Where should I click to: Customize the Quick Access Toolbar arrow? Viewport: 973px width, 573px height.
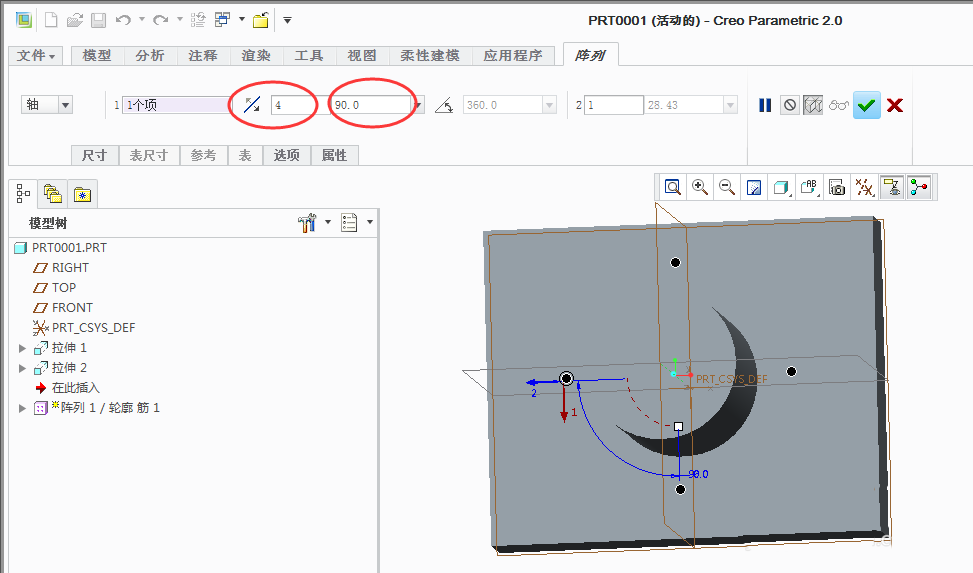click(287, 20)
